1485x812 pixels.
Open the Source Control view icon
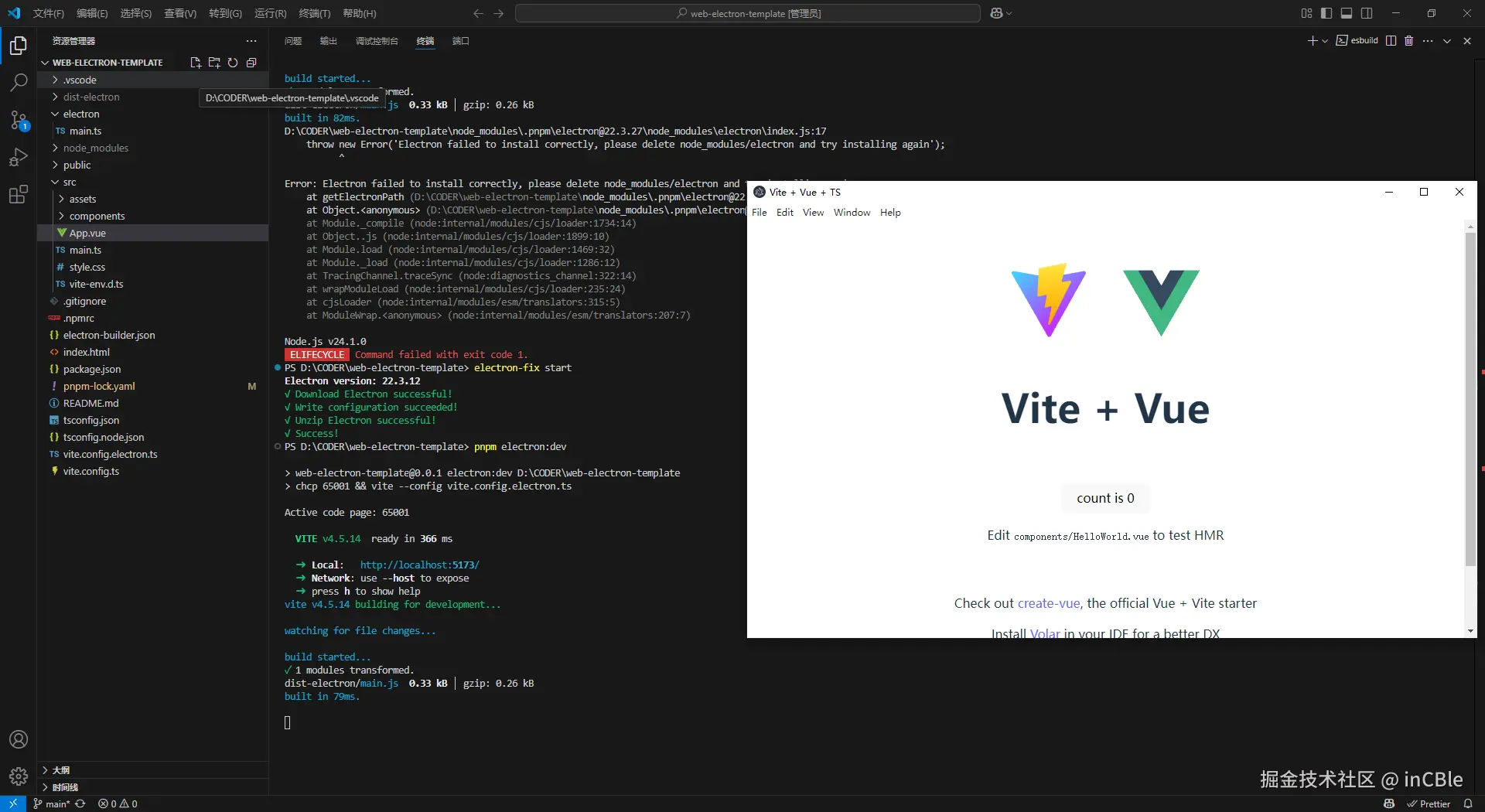pyautogui.click(x=19, y=120)
